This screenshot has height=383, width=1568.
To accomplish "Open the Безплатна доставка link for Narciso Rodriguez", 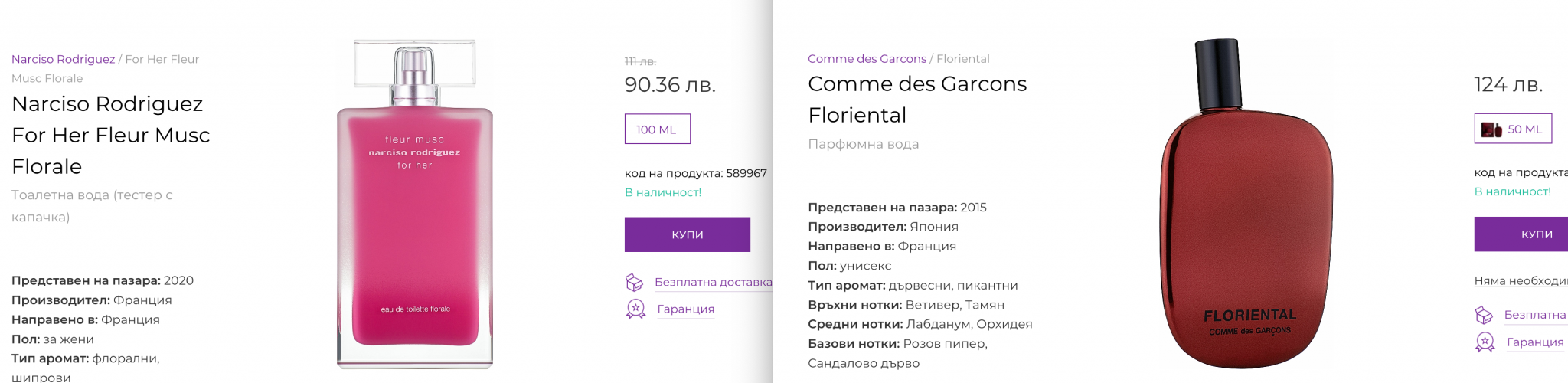I will click(x=713, y=283).
